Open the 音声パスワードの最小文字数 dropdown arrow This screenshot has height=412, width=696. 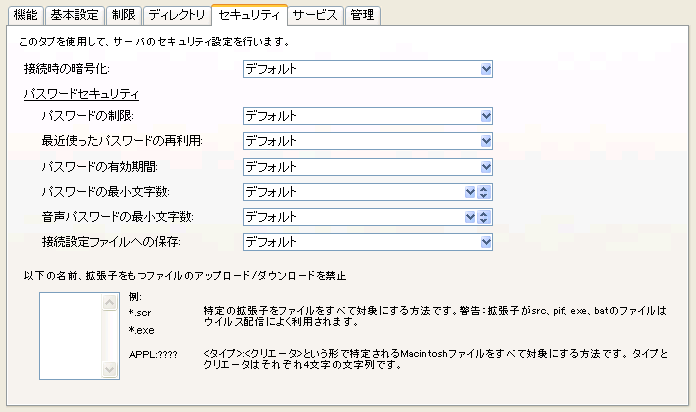[469, 217]
